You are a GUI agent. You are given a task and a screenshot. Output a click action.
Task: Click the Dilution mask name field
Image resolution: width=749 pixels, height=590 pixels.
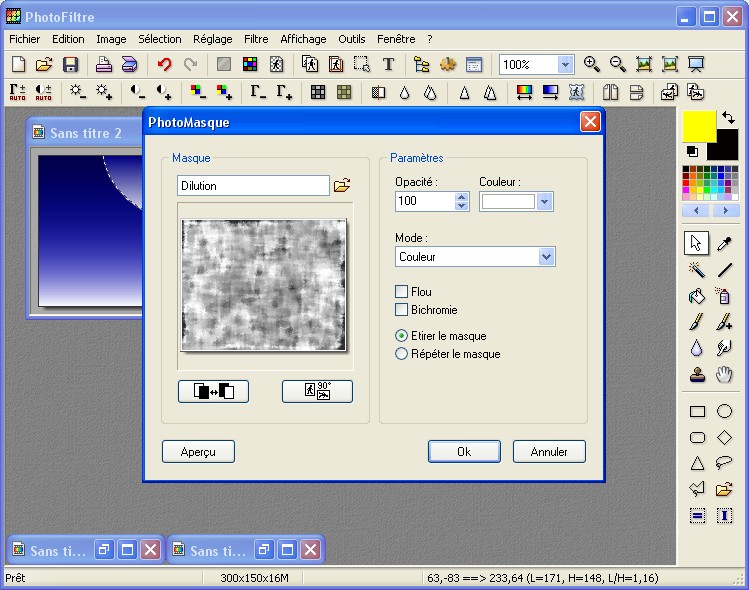pos(253,185)
